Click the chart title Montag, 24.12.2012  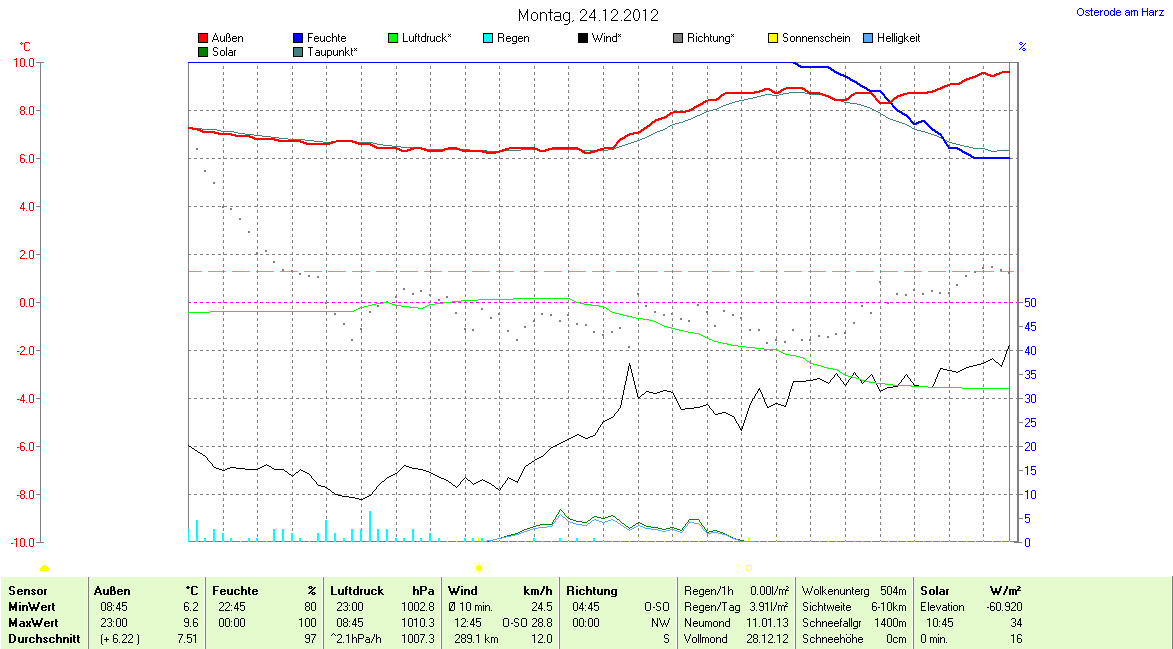click(x=588, y=15)
